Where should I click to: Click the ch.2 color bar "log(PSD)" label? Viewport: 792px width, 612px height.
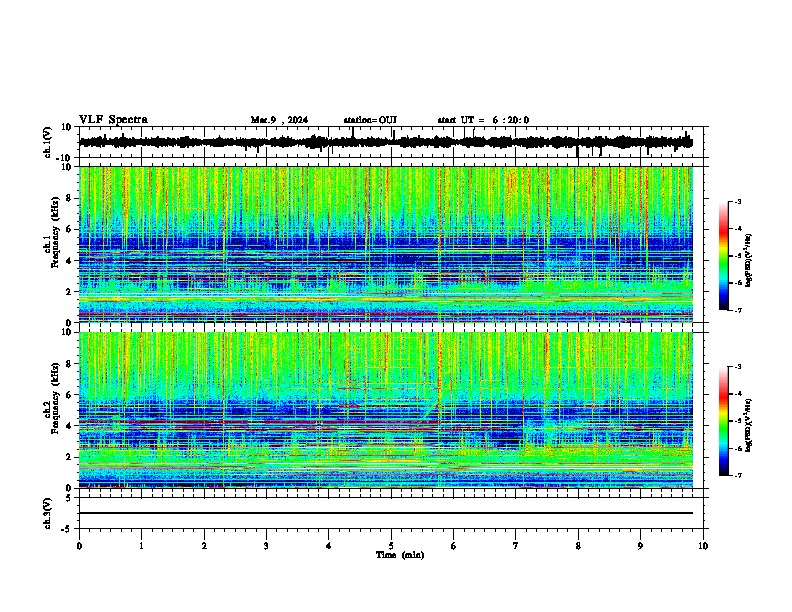pos(748,425)
